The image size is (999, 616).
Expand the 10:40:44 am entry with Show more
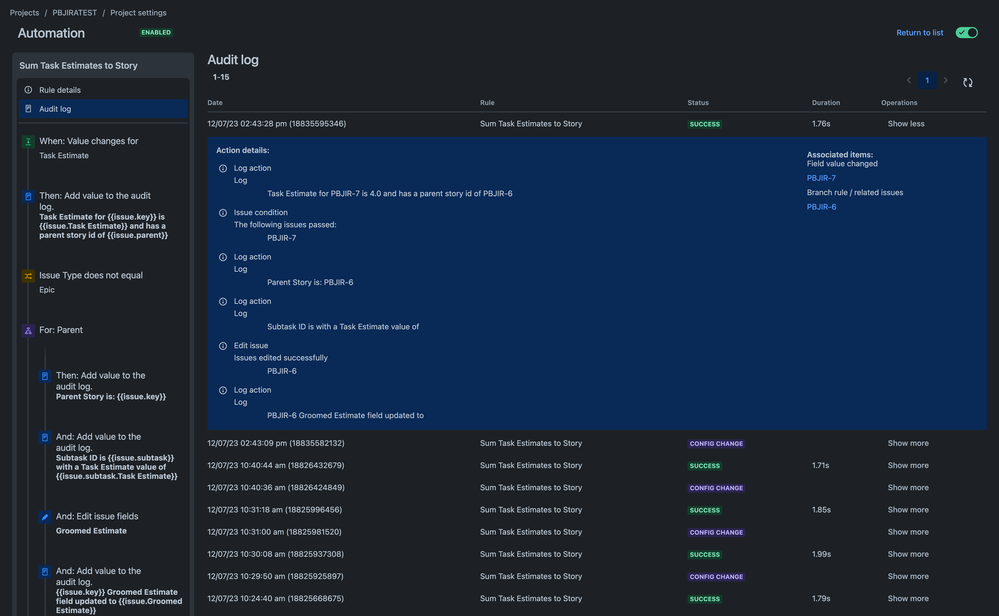pos(908,466)
